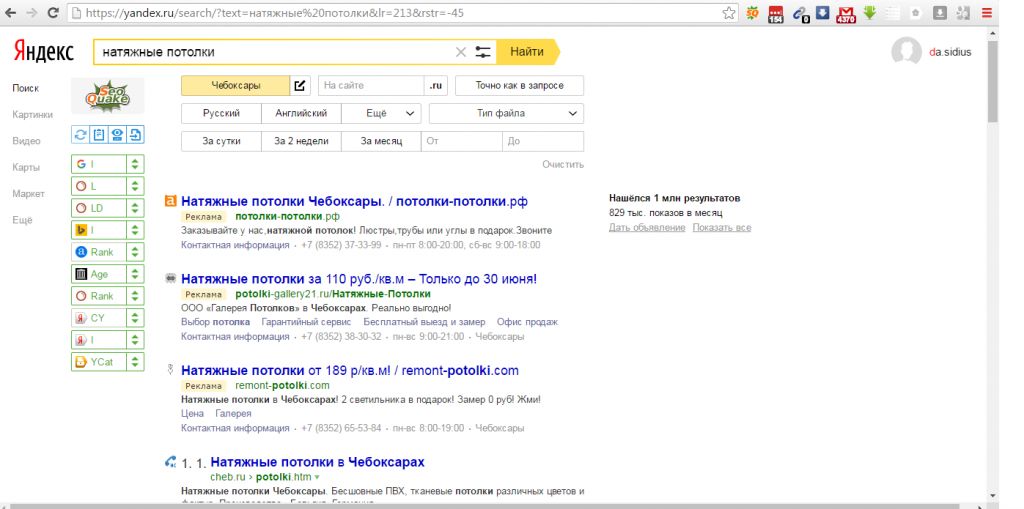This screenshot has width=1024, height=509.
Task: Click the SeoQuake extension icon in toolbar
Action: click(x=753, y=14)
